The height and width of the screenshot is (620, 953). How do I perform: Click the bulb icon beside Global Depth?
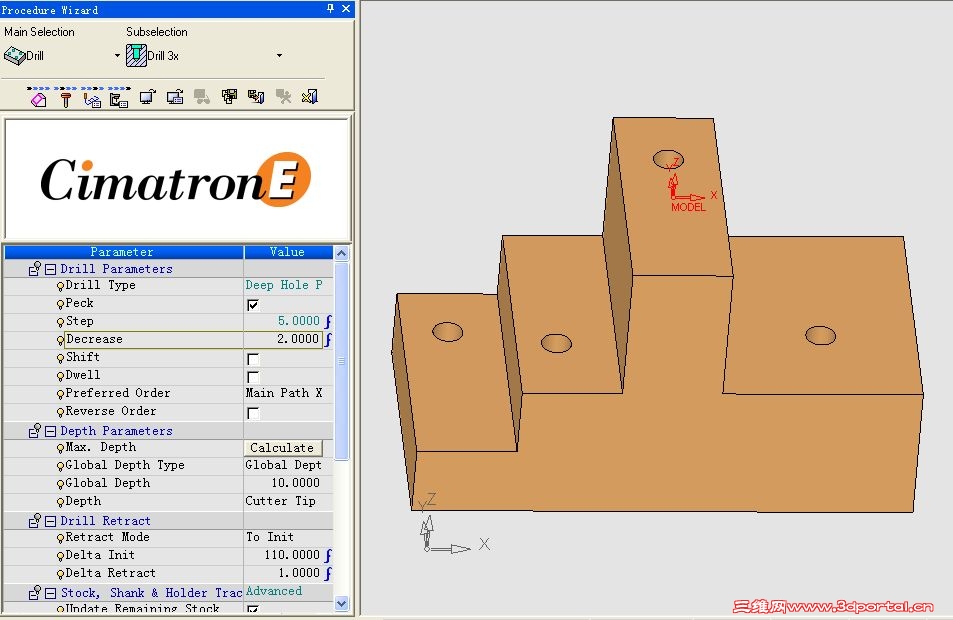pyautogui.click(x=60, y=484)
